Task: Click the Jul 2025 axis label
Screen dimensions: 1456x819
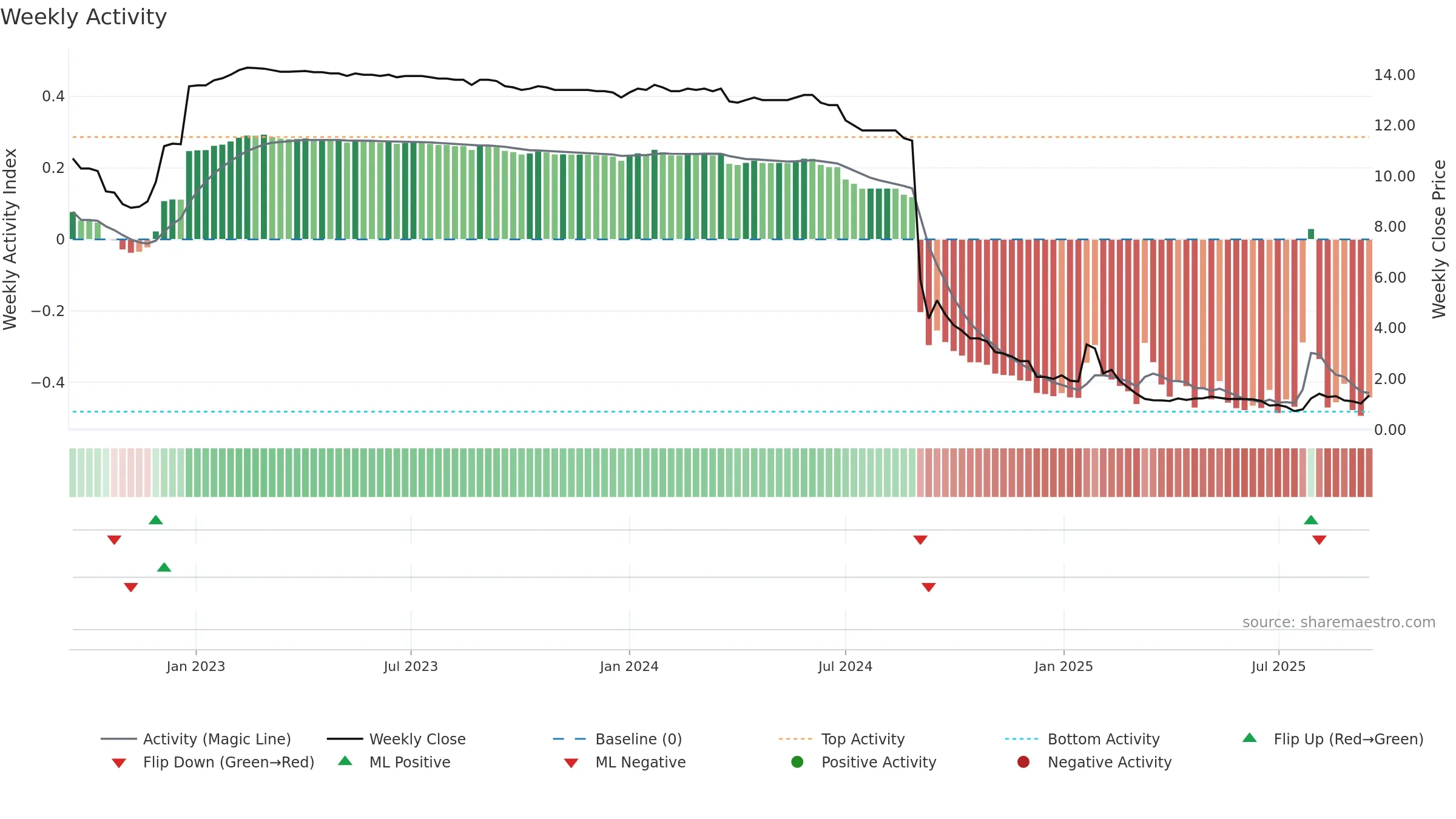Action: (x=1278, y=667)
